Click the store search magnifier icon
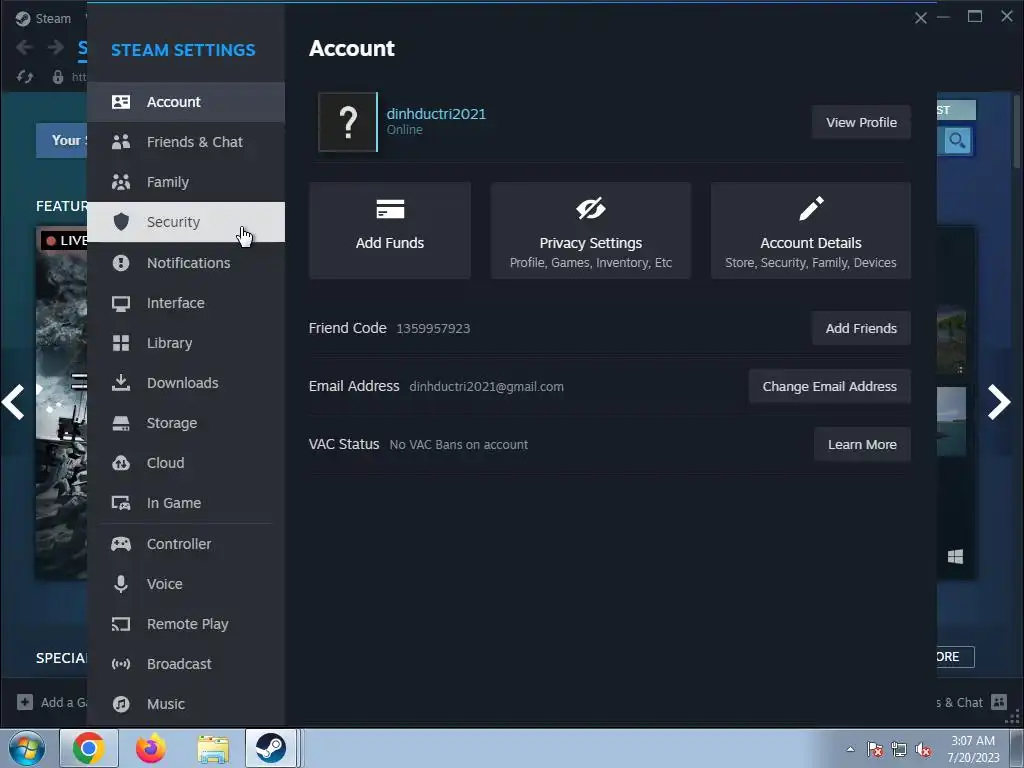This screenshot has width=1024, height=768. [x=957, y=140]
